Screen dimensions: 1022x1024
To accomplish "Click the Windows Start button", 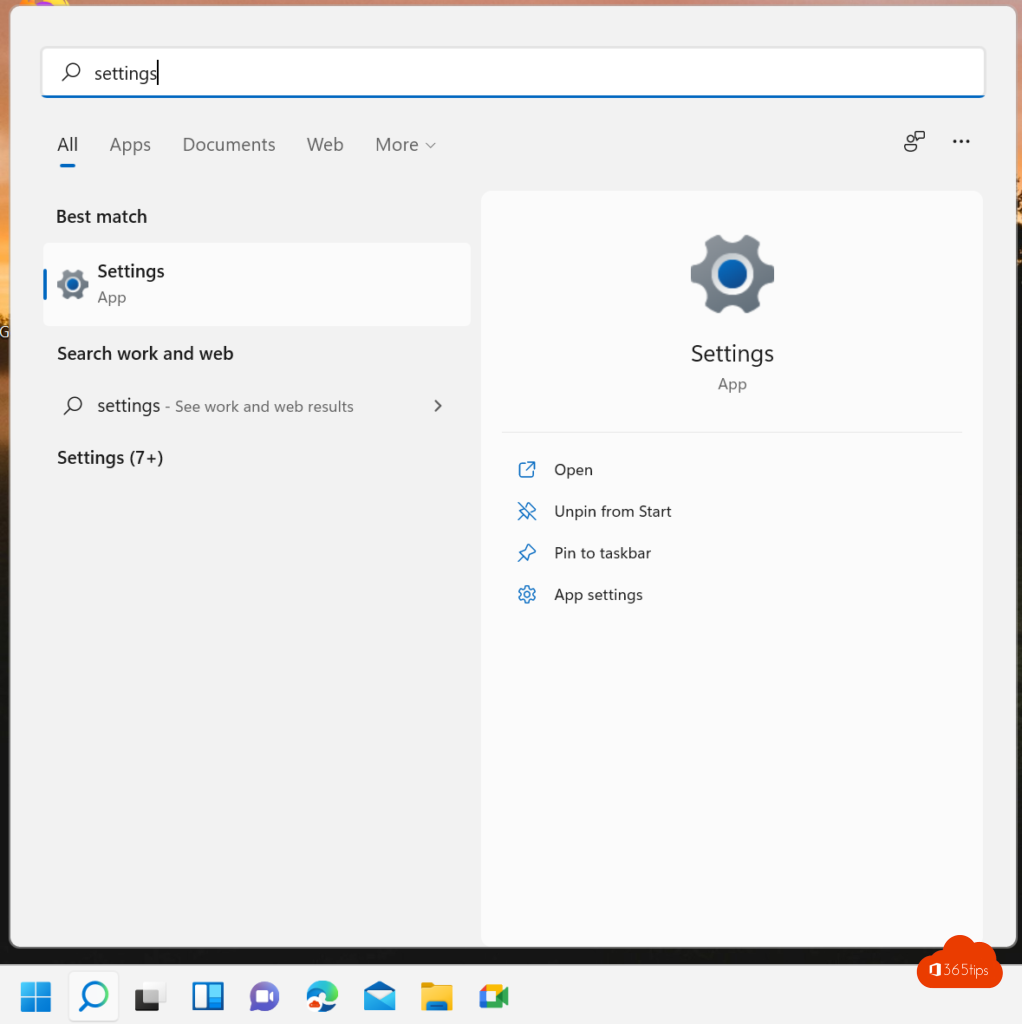I will click(36, 996).
